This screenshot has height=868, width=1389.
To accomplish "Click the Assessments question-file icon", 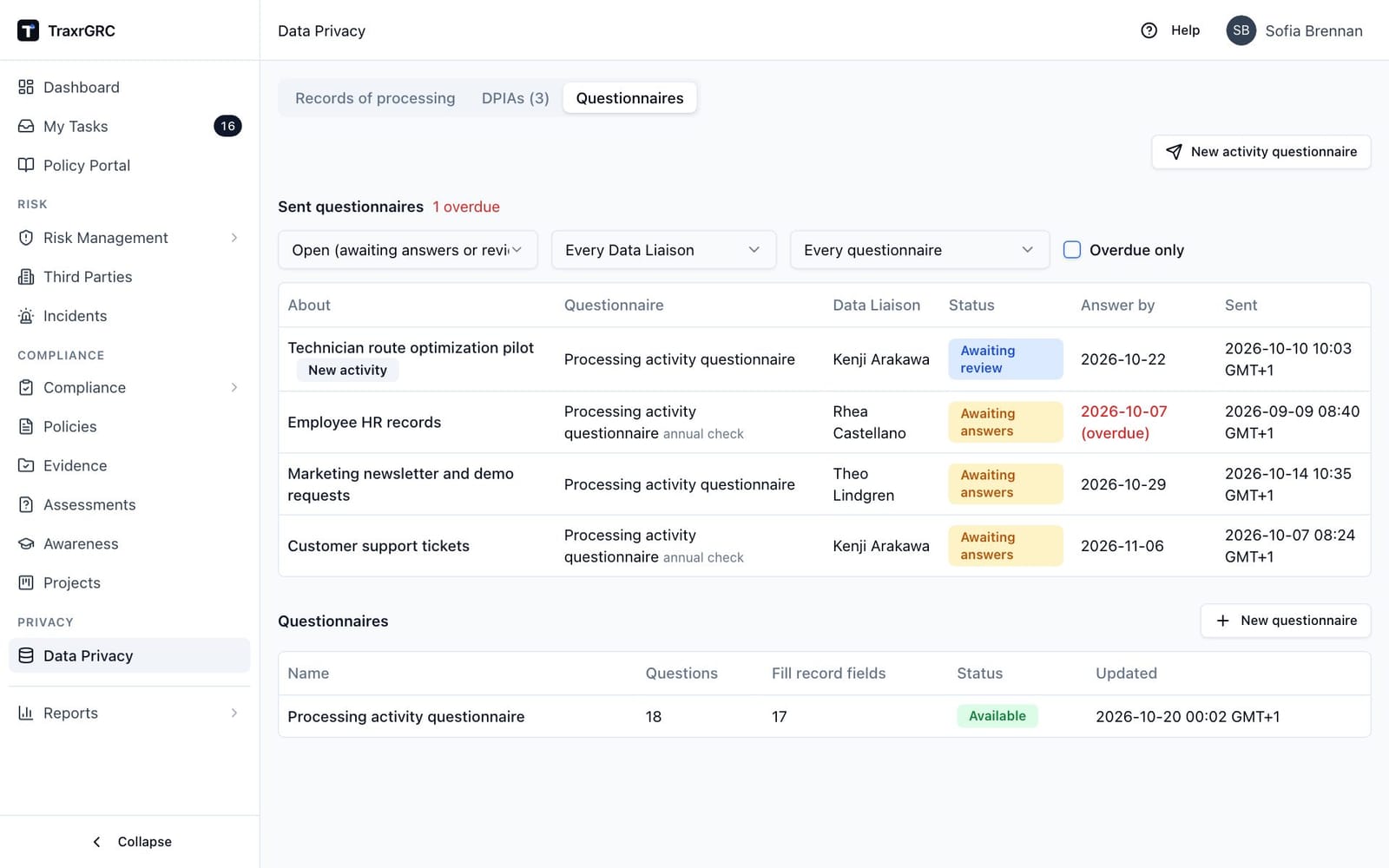I will click(26, 504).
